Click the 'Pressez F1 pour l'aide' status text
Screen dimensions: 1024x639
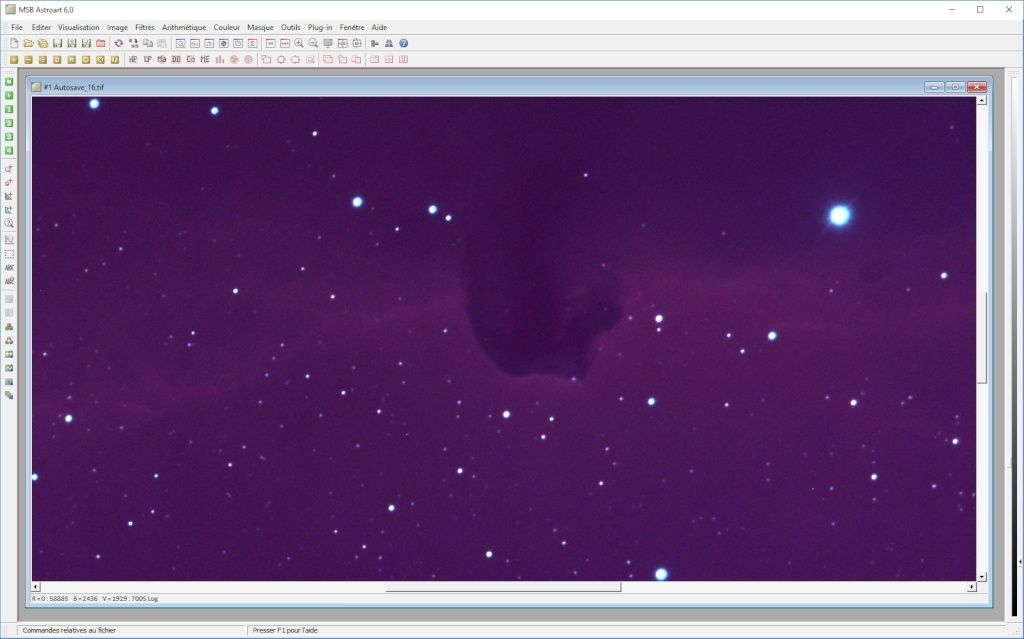(285, 631)
